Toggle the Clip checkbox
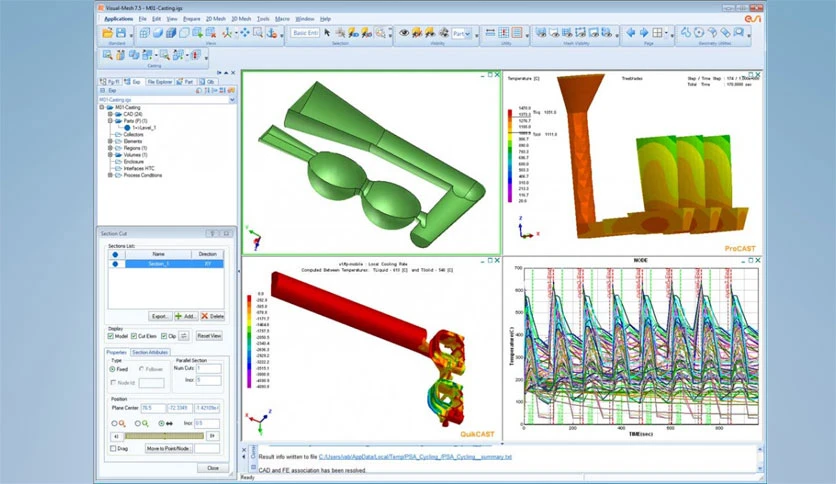The height and width of the screenshot is (484, 836). pos(164,336)
